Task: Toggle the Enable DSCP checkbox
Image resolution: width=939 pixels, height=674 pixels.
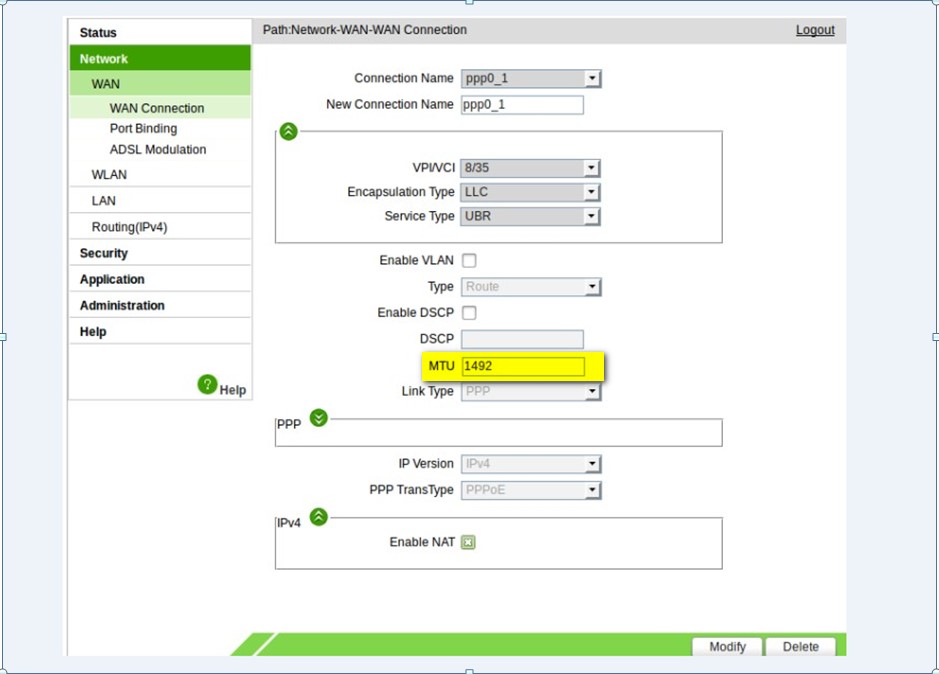Action: [x=469, y=313]
